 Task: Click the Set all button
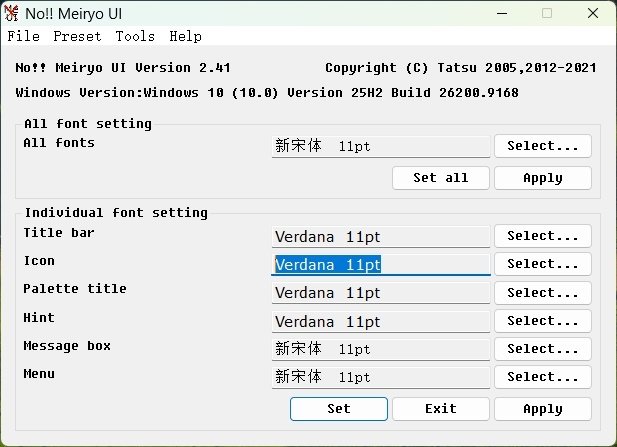[x=441, y=178]
